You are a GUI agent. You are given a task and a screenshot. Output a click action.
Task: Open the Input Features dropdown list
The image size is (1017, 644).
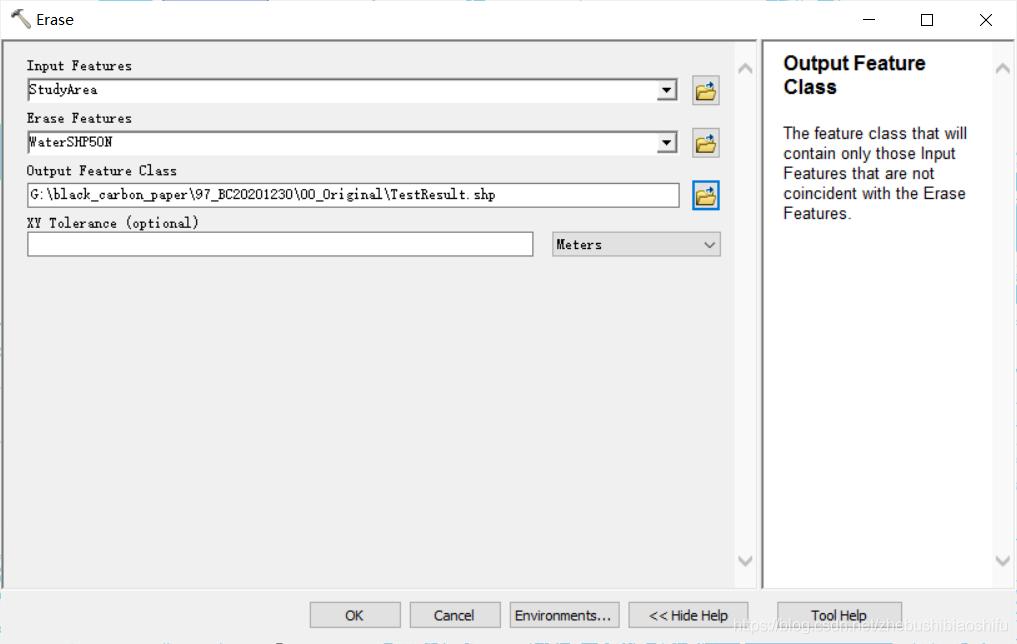click(666, 90)
